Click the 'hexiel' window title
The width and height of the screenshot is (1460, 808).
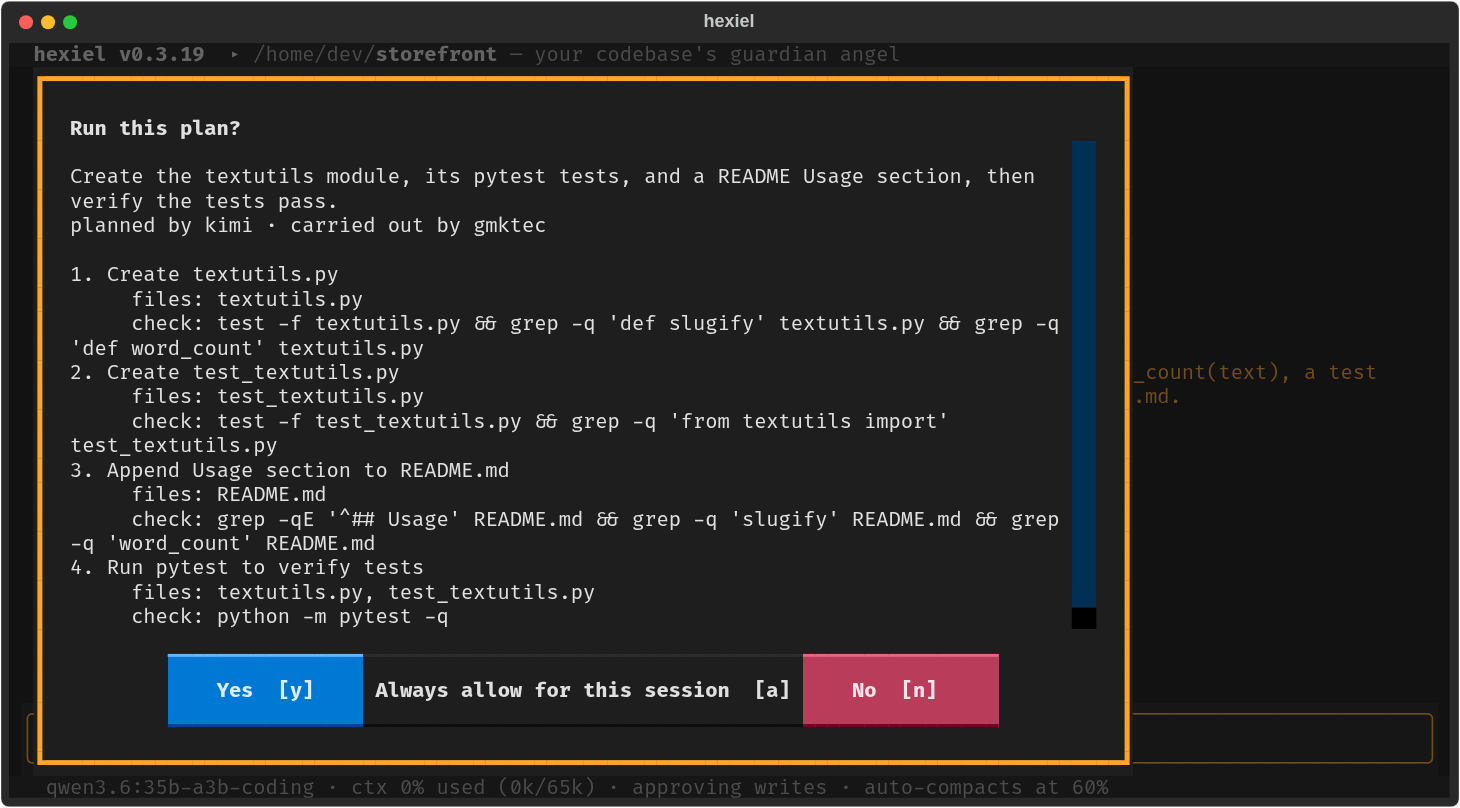tap(729, 21)
